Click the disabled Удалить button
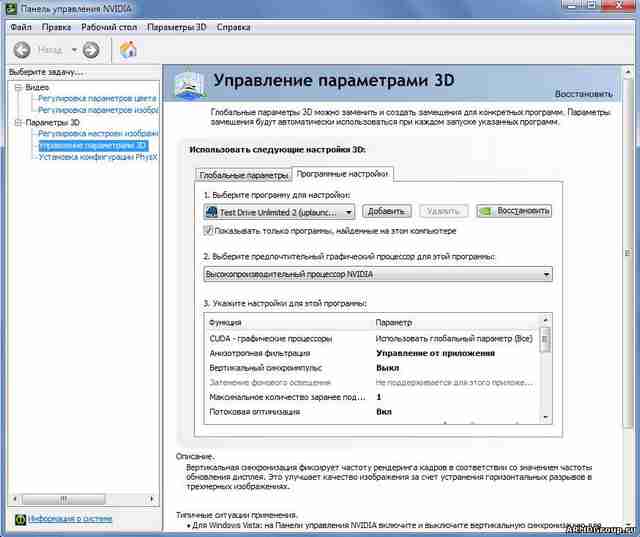 (443, 211)
